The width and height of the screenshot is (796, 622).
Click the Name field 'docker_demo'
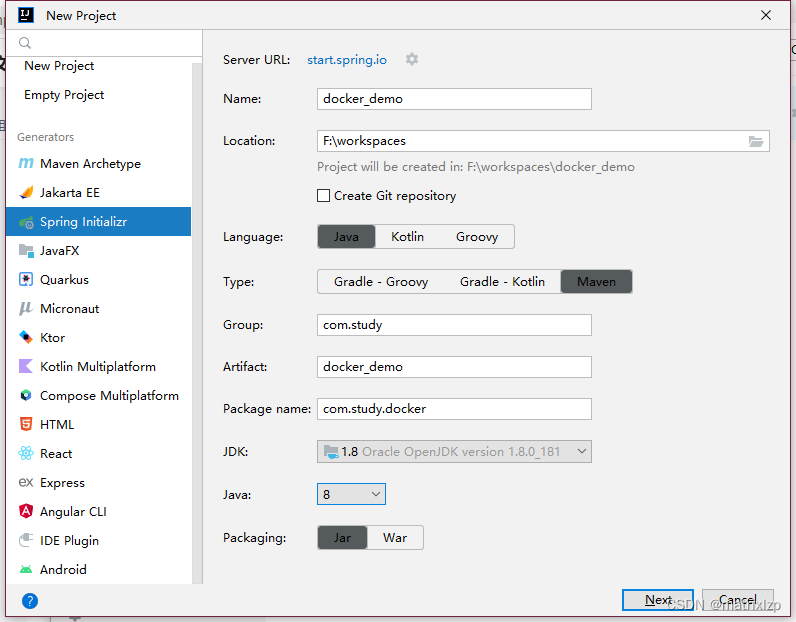(454, 99)
